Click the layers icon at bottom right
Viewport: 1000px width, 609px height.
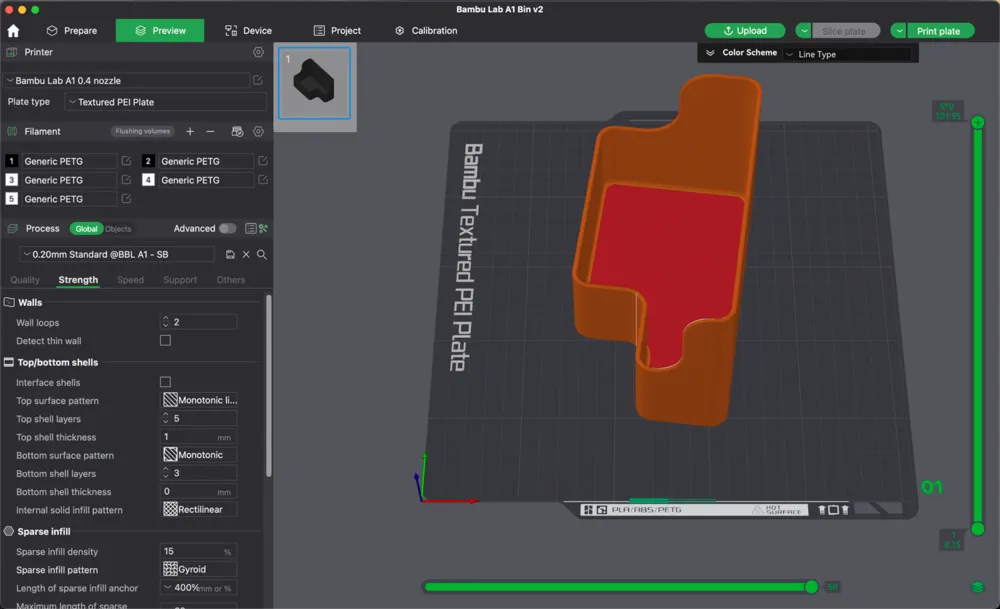[x=978, y=587]
